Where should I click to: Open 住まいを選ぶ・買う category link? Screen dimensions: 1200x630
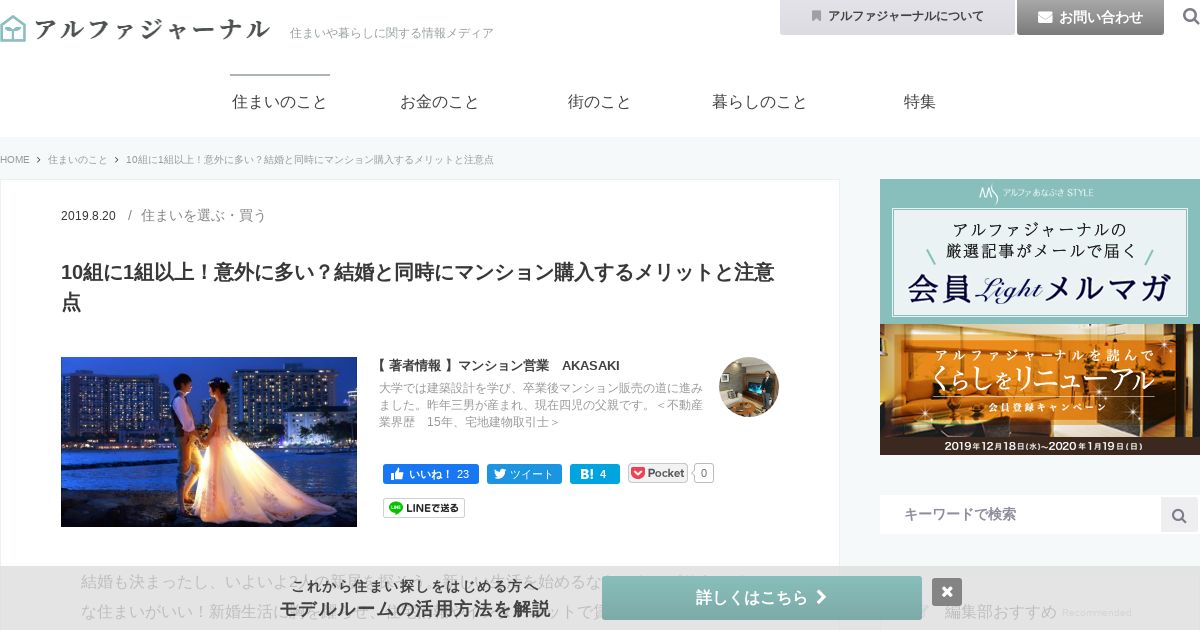tap(204, 215)
